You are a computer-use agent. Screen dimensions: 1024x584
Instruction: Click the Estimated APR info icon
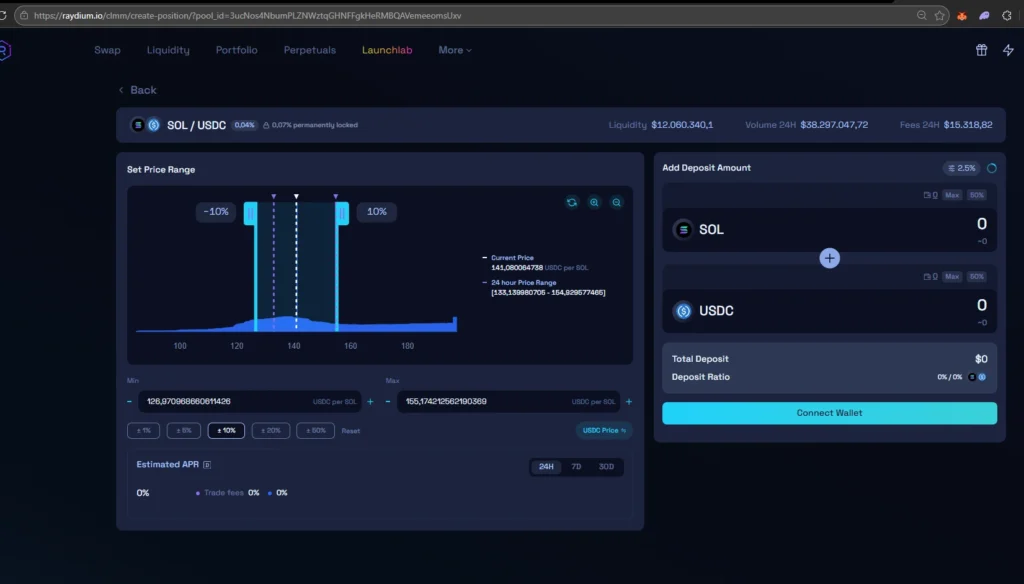(x=207, y=465)
